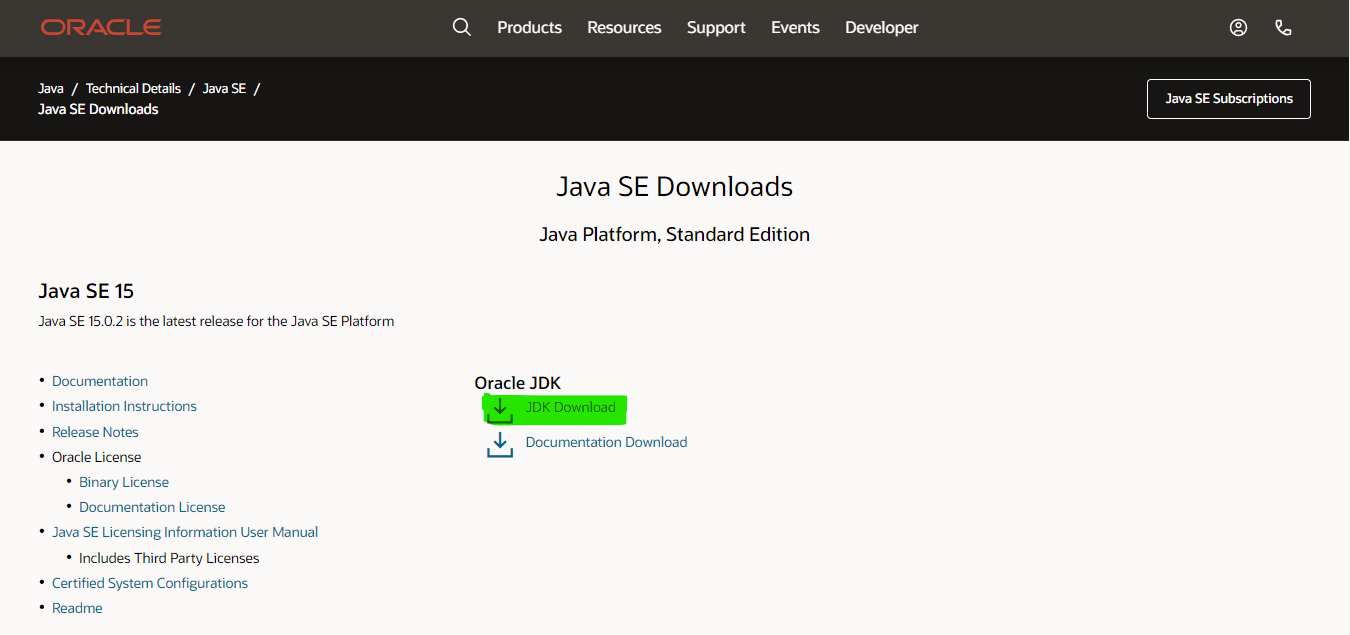Open the Technical Details breadcrumb

[x=133, y=88]
